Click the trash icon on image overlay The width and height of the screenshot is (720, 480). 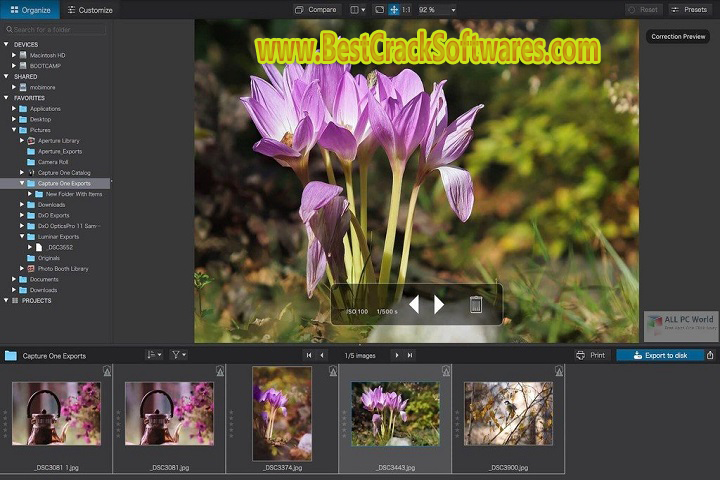tap(476, 304)
